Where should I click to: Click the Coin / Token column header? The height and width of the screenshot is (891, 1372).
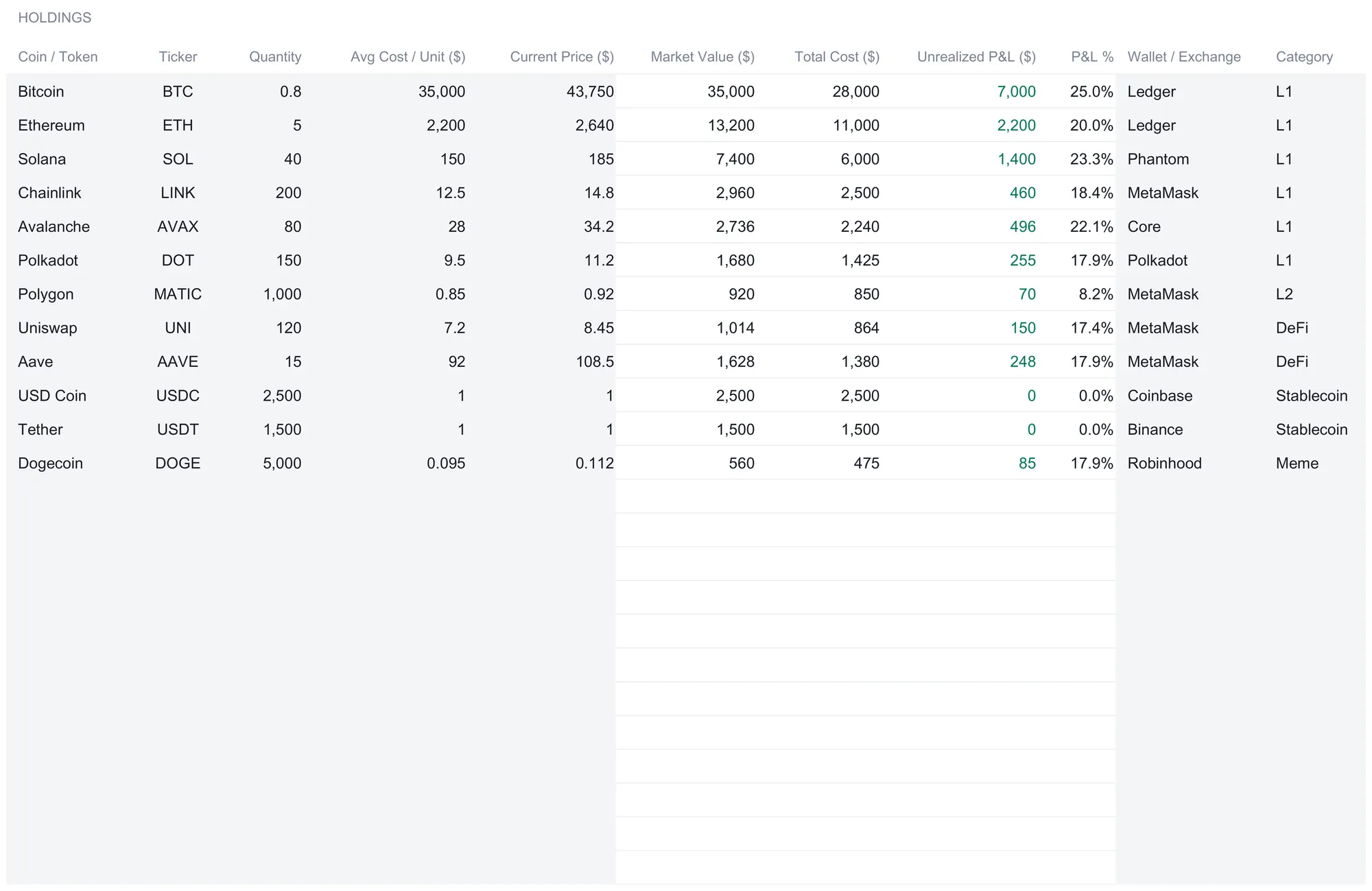(x=58, y=57)
